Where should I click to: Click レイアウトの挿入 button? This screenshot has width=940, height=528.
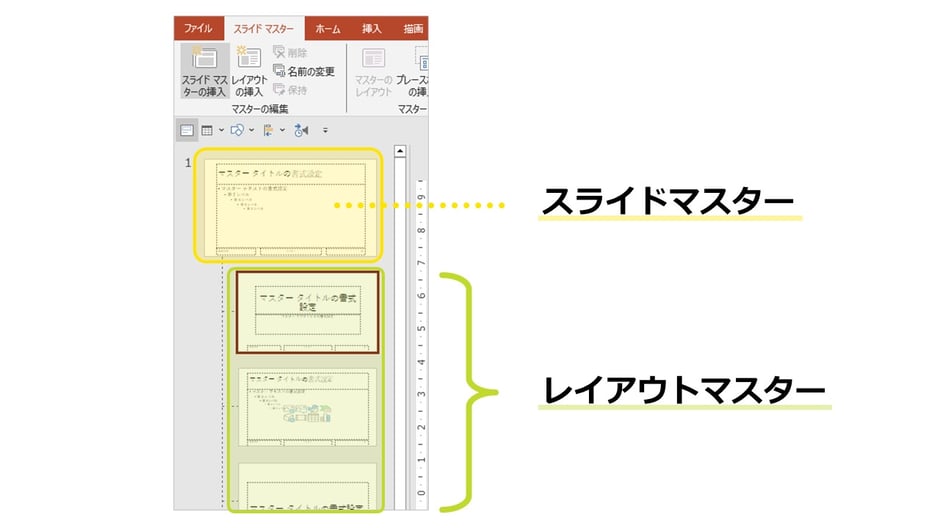click(x=249, y=71)
